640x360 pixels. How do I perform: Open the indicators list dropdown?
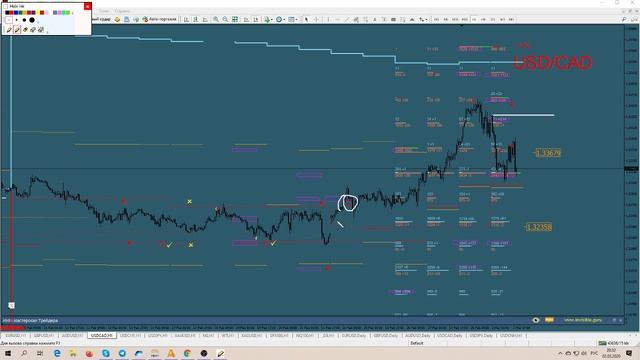268,19
